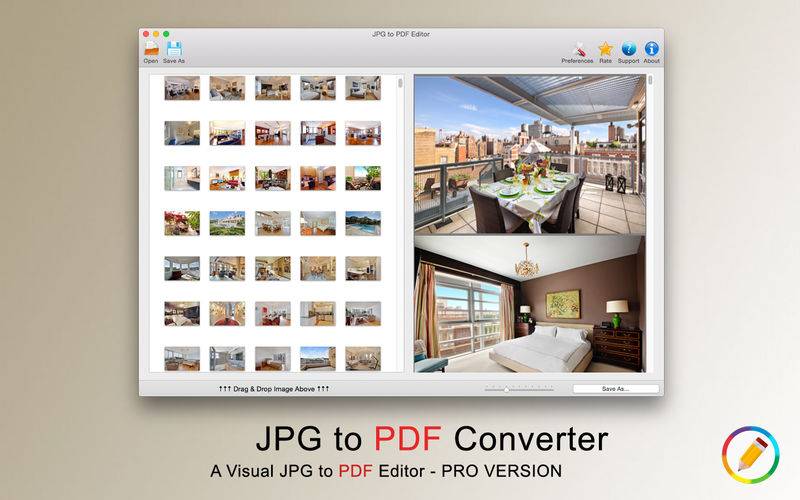Adjust the zoom slider near Save As...
Viewport: 800px width, 500px height.
coord(519,389)
